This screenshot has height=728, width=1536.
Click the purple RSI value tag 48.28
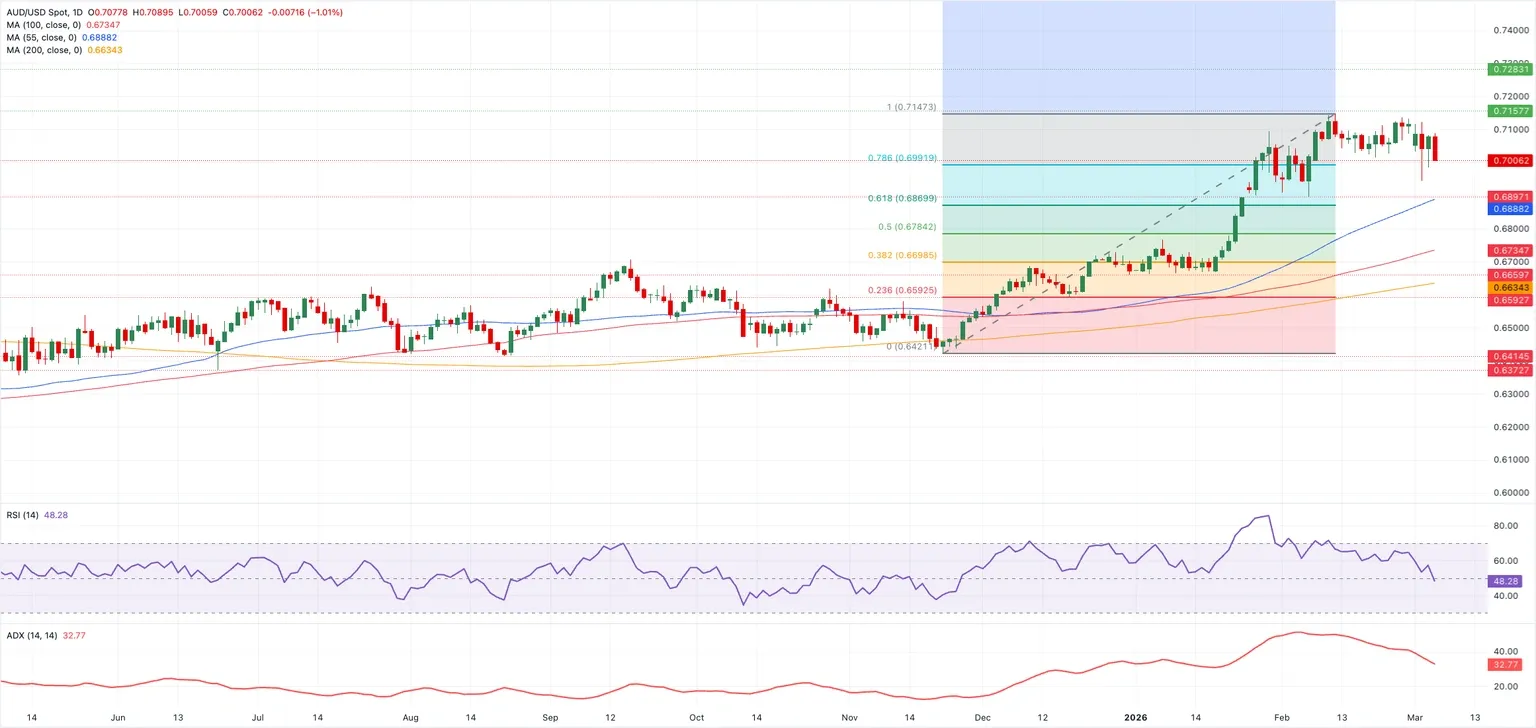tap(1506, 580)
